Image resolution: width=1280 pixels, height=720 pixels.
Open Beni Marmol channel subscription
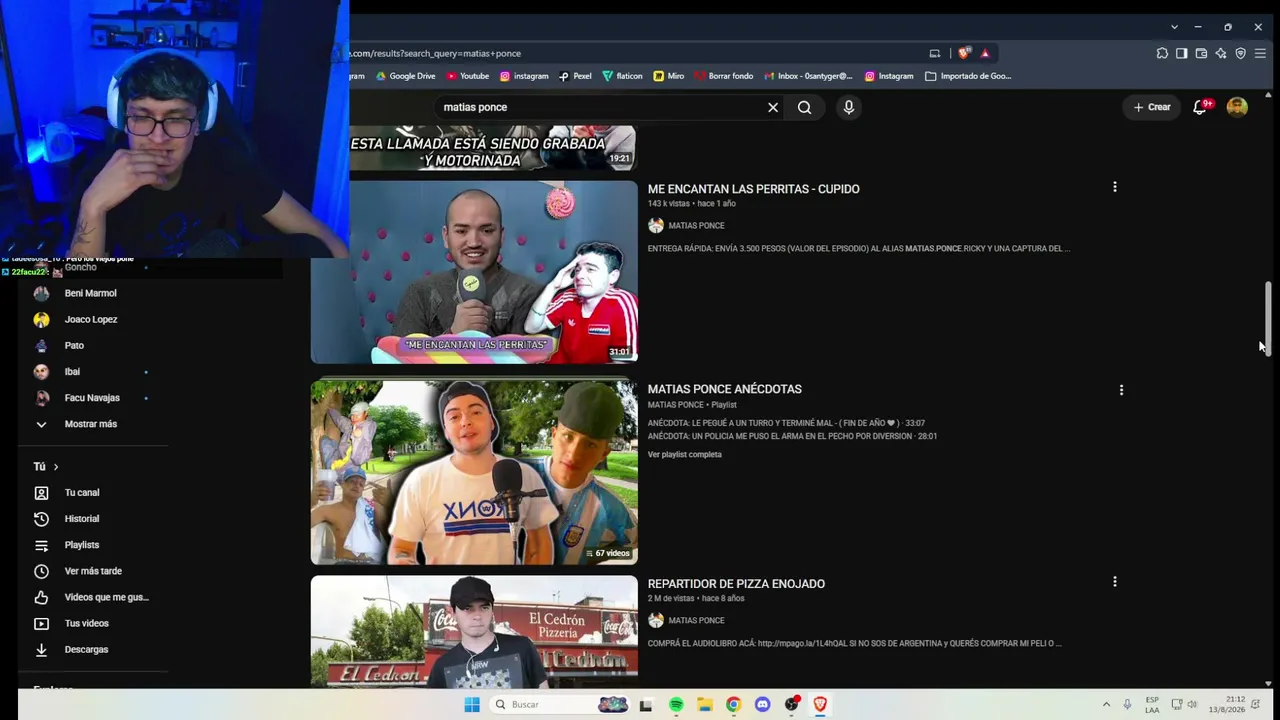pos(92,293)
